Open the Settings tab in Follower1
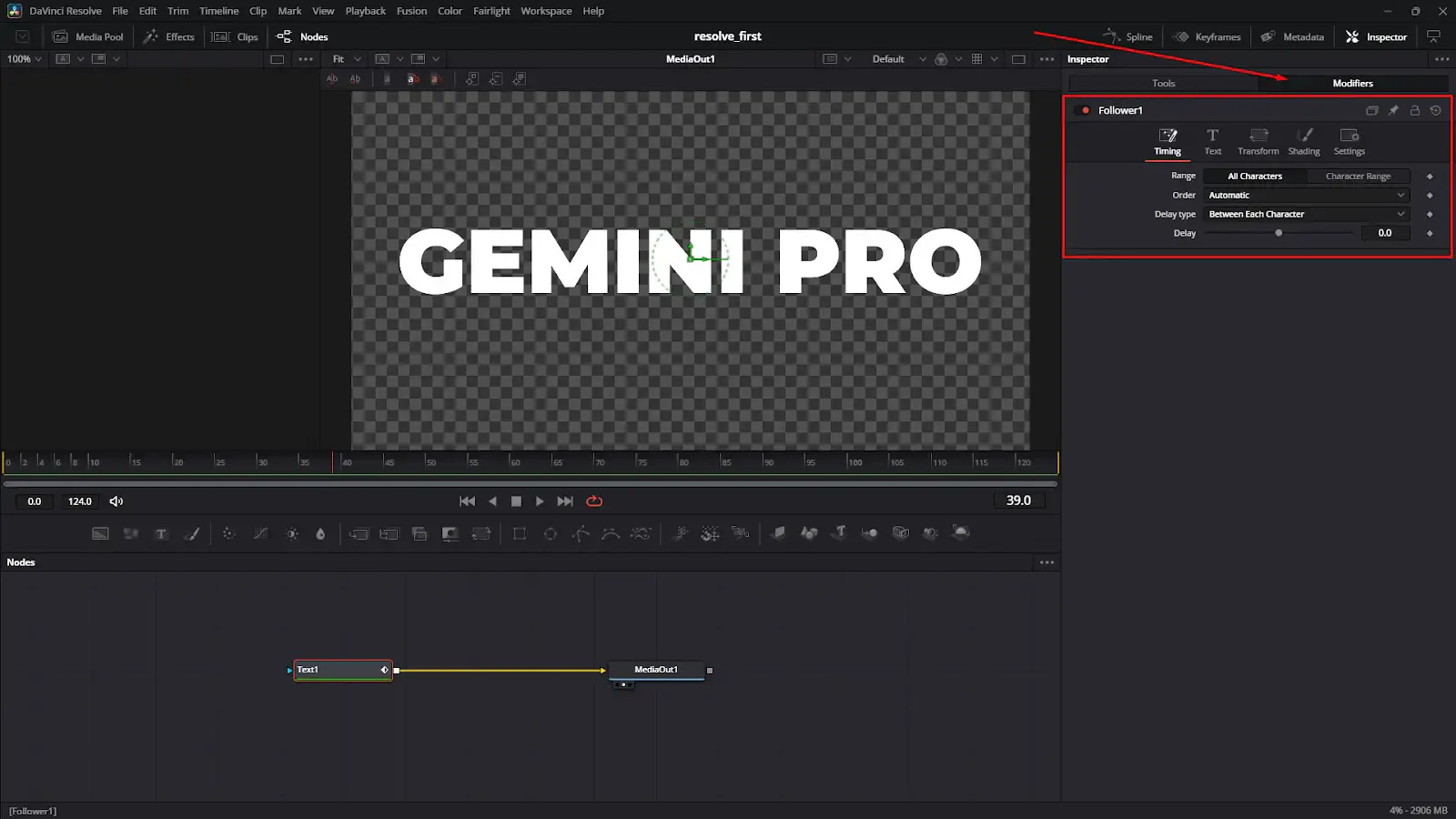 point(1349,142)
